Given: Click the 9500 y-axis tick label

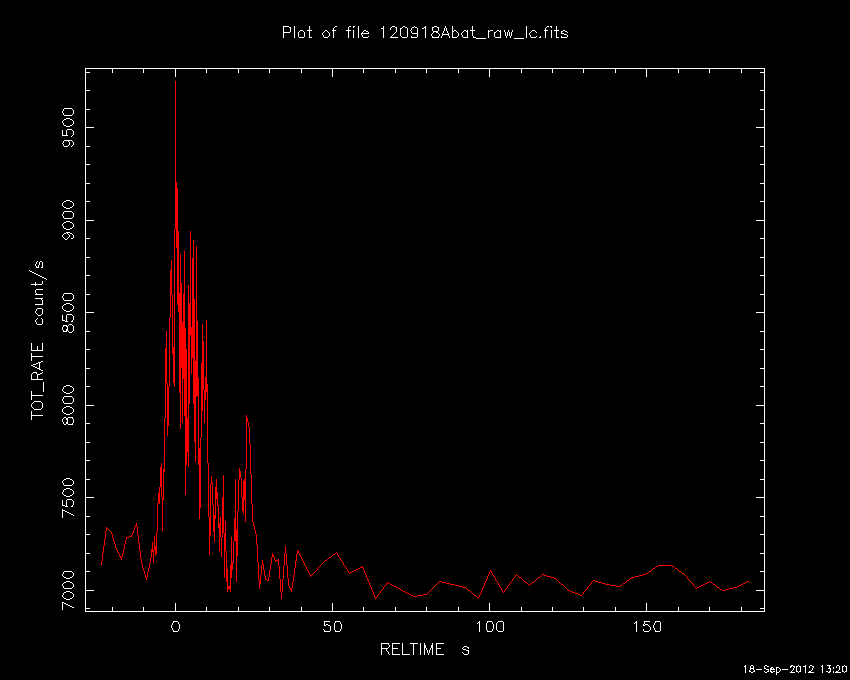Looking at the screenshot, I should click(x=69, y=127).
